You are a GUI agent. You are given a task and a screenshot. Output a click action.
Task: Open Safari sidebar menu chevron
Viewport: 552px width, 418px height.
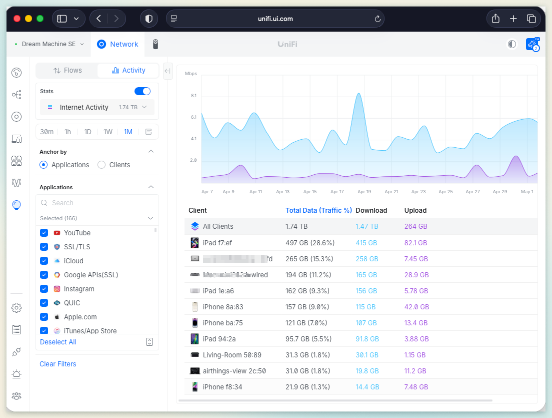pyautogui.click(x=76, y=19)
